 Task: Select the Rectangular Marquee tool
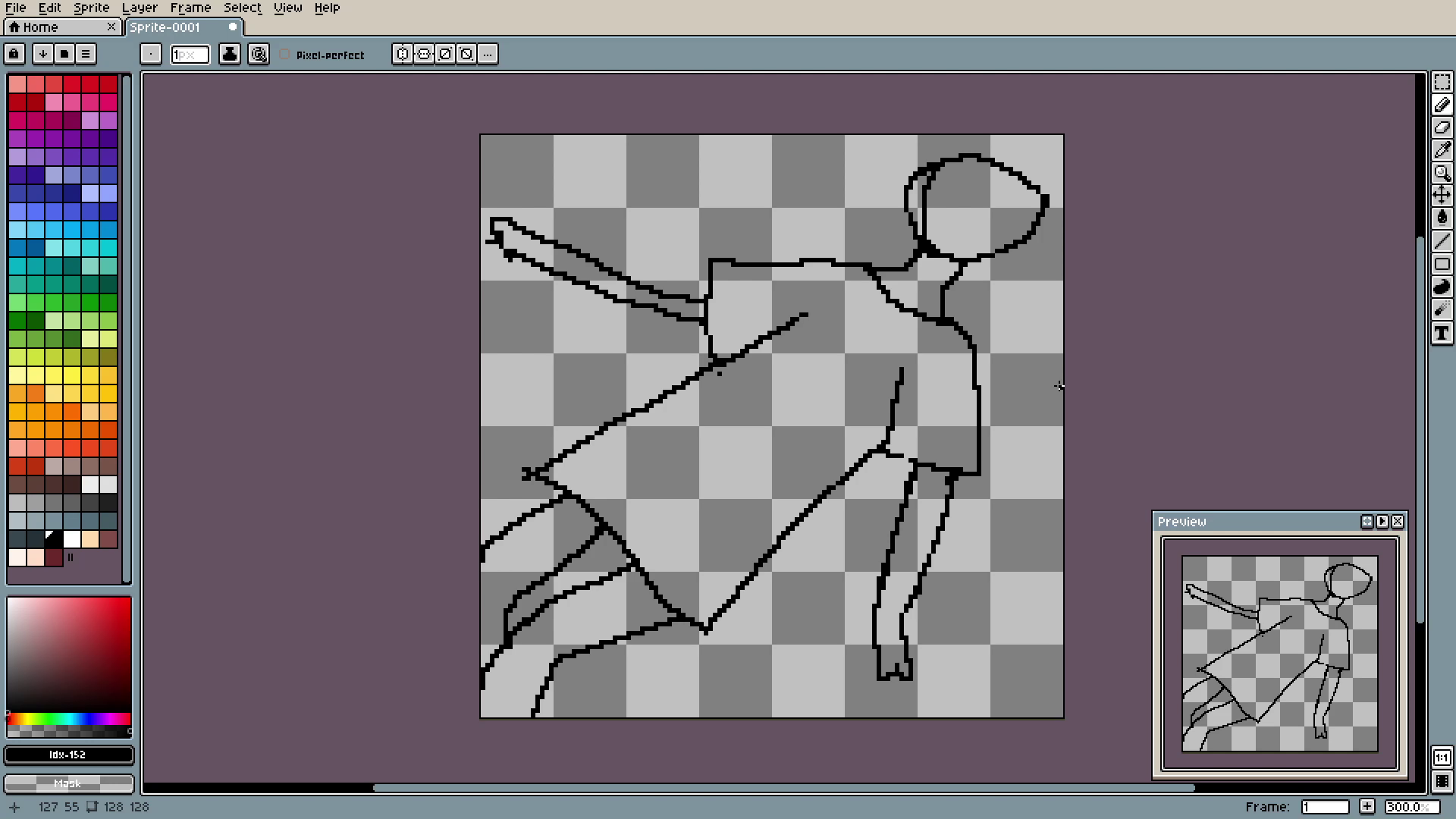(x=1442, y=82)
